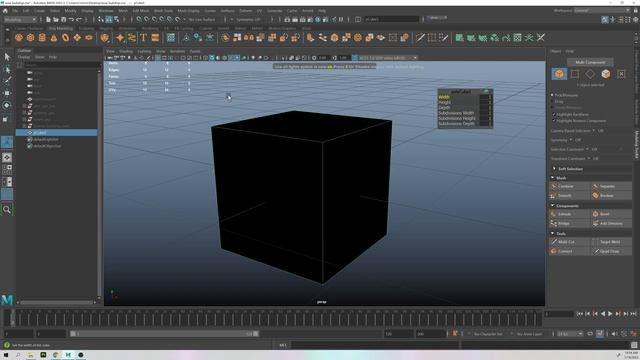
Task: Choose object selection mode in Modeling Toolkit
Action: (559, 74)
